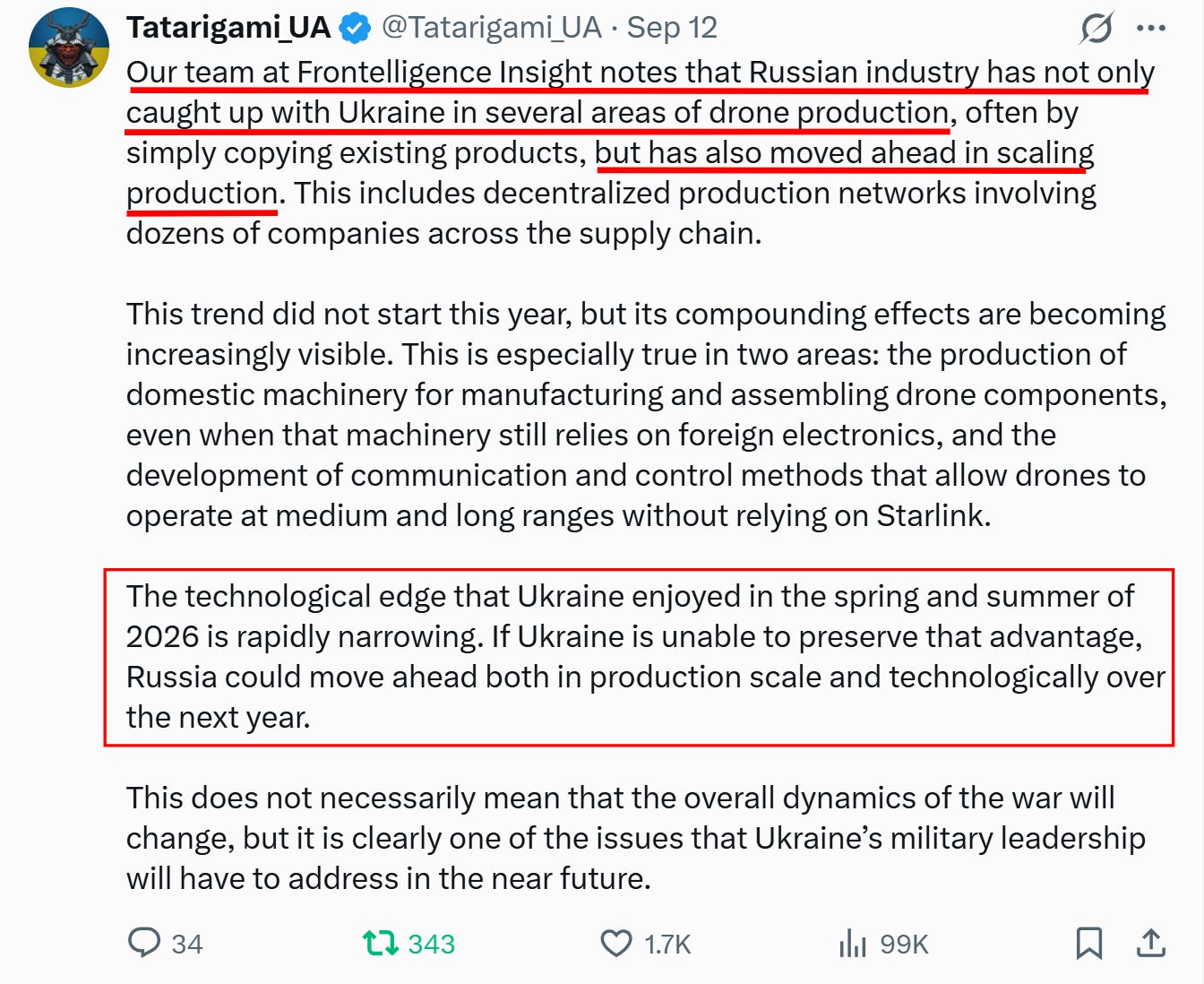Viewport: 1204px width, 984px height.
Task: Select the 34 replies count
Action: pos(187,944)
